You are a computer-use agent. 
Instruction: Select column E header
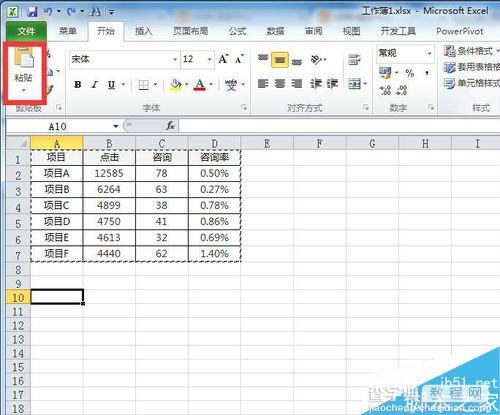click(x=267, y=144)
